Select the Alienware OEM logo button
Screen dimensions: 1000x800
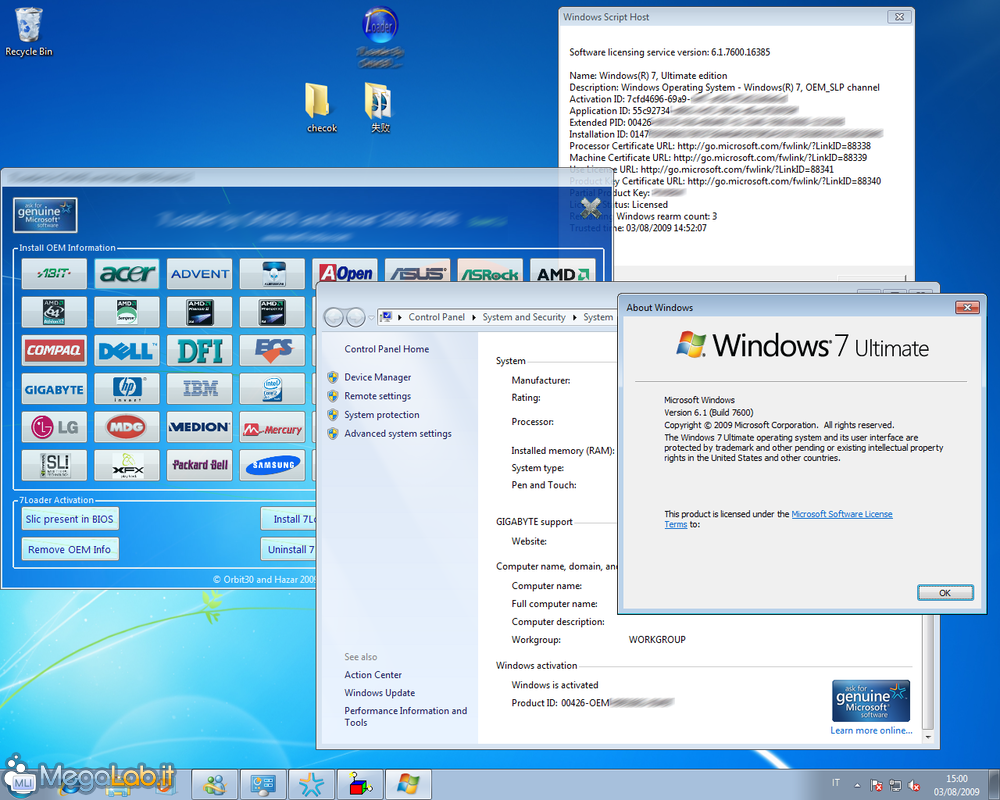[x=272, y=274]
